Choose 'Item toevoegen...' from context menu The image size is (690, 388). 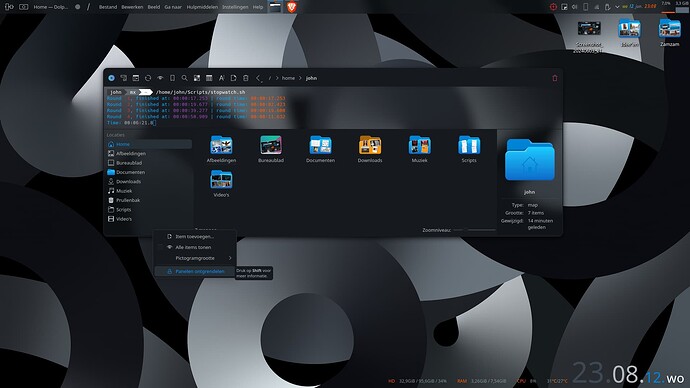[195, 236]
